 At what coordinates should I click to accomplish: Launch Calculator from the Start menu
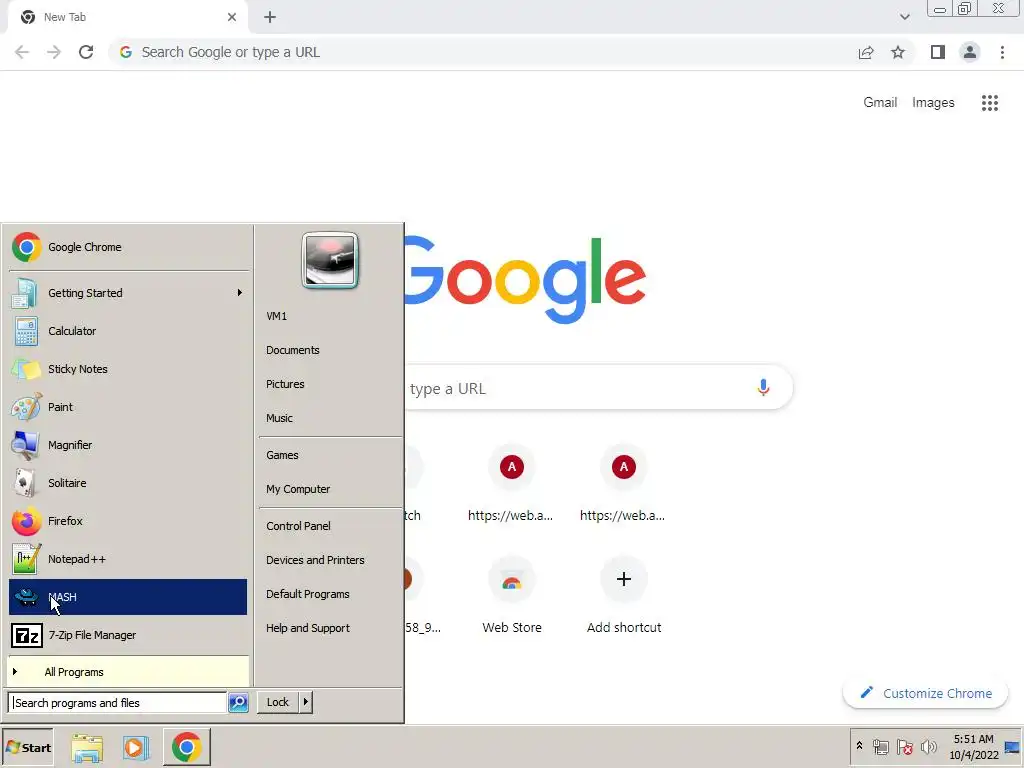[x=128, y=330]
